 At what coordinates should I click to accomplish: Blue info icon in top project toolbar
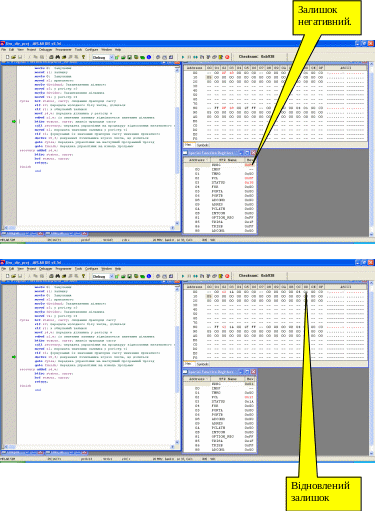pos(149,57)
